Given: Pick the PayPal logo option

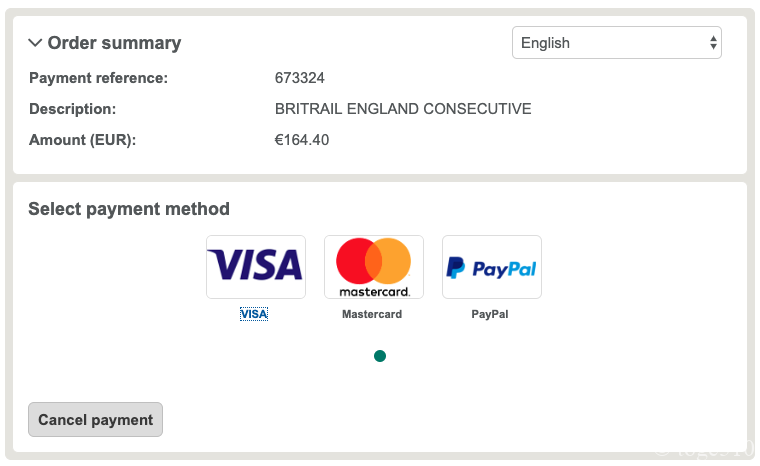Looking at the screenshot, I should (492, 266).
